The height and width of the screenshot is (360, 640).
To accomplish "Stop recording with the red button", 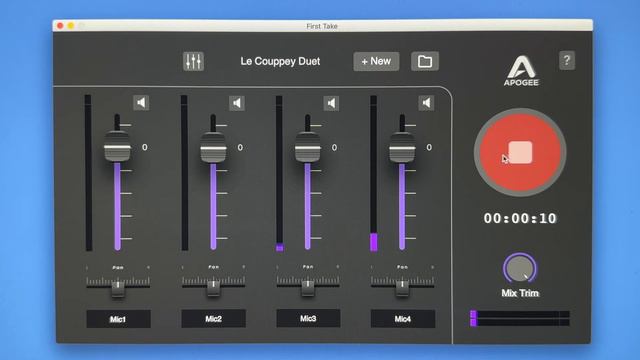I will point(520,152).
